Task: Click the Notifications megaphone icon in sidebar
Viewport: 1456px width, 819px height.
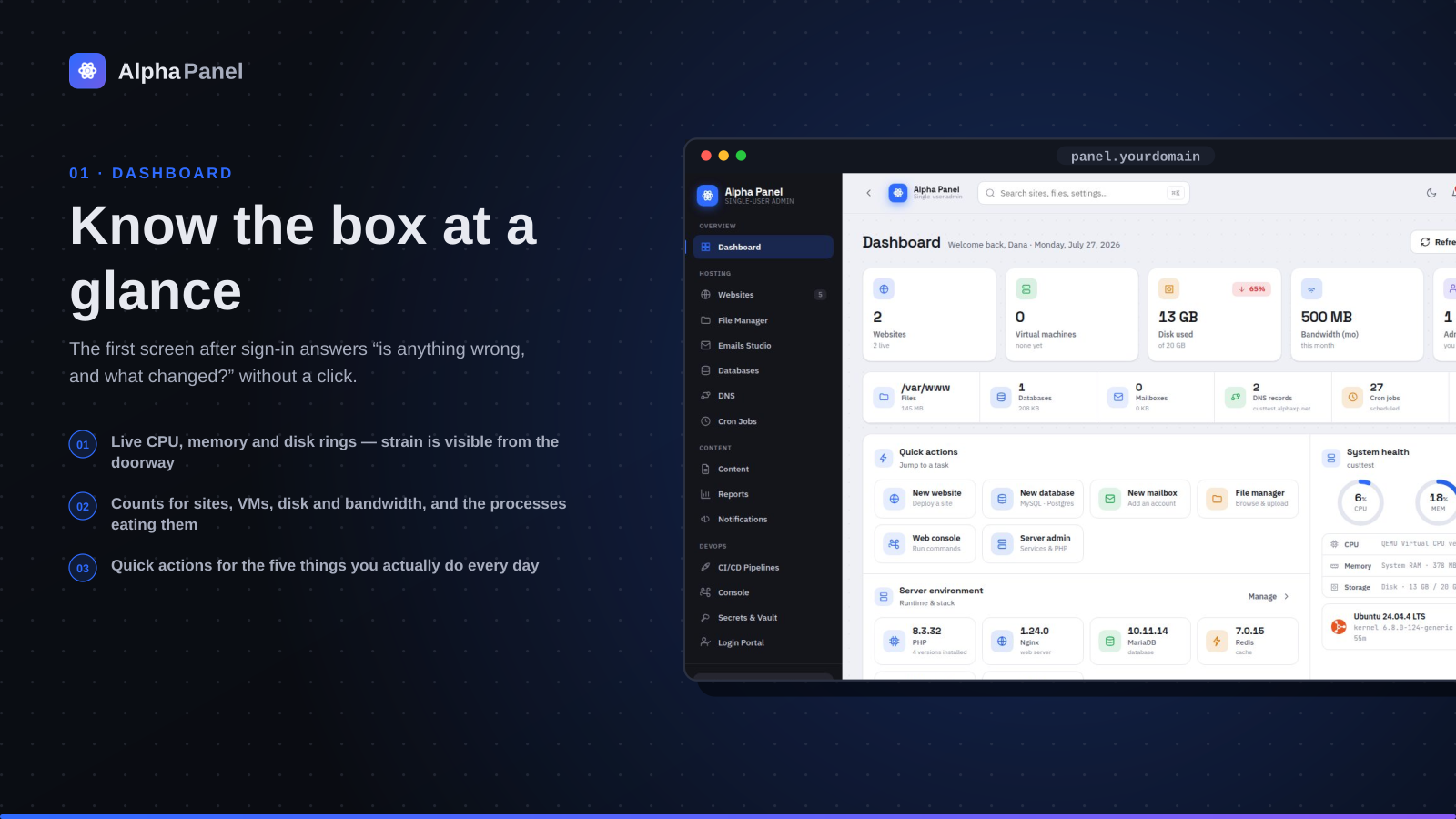Action: pyautogui.click(x=705, y=520)
